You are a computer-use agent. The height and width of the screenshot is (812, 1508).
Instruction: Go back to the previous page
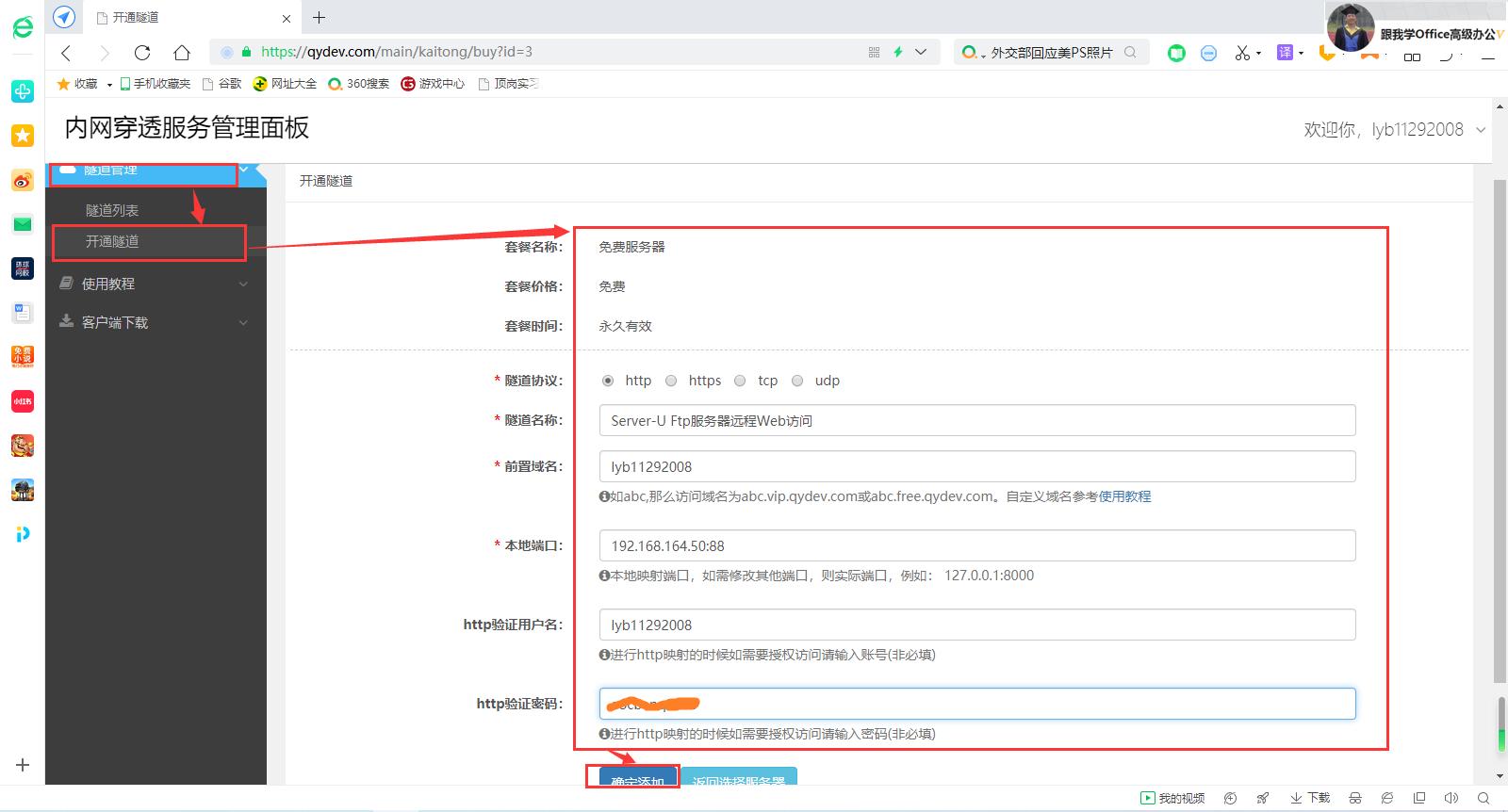[66, 53]
